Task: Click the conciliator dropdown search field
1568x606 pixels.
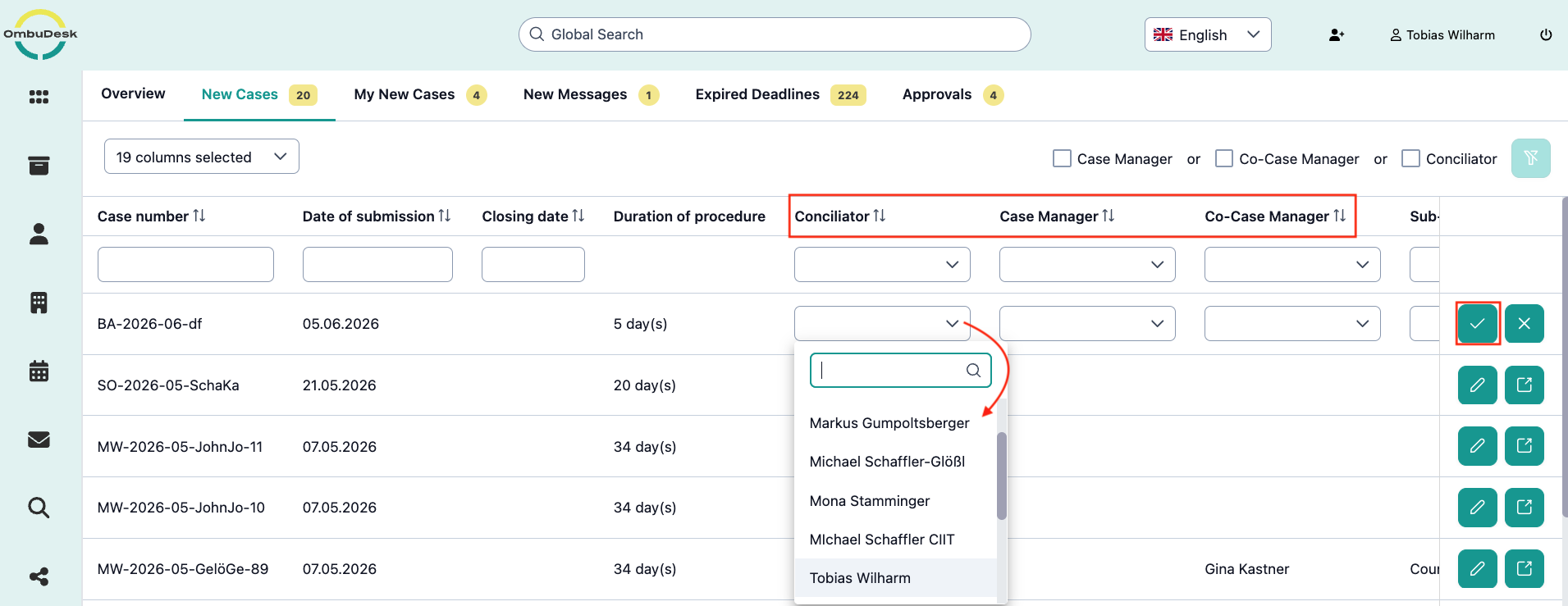Action: [x=900, y=370]
